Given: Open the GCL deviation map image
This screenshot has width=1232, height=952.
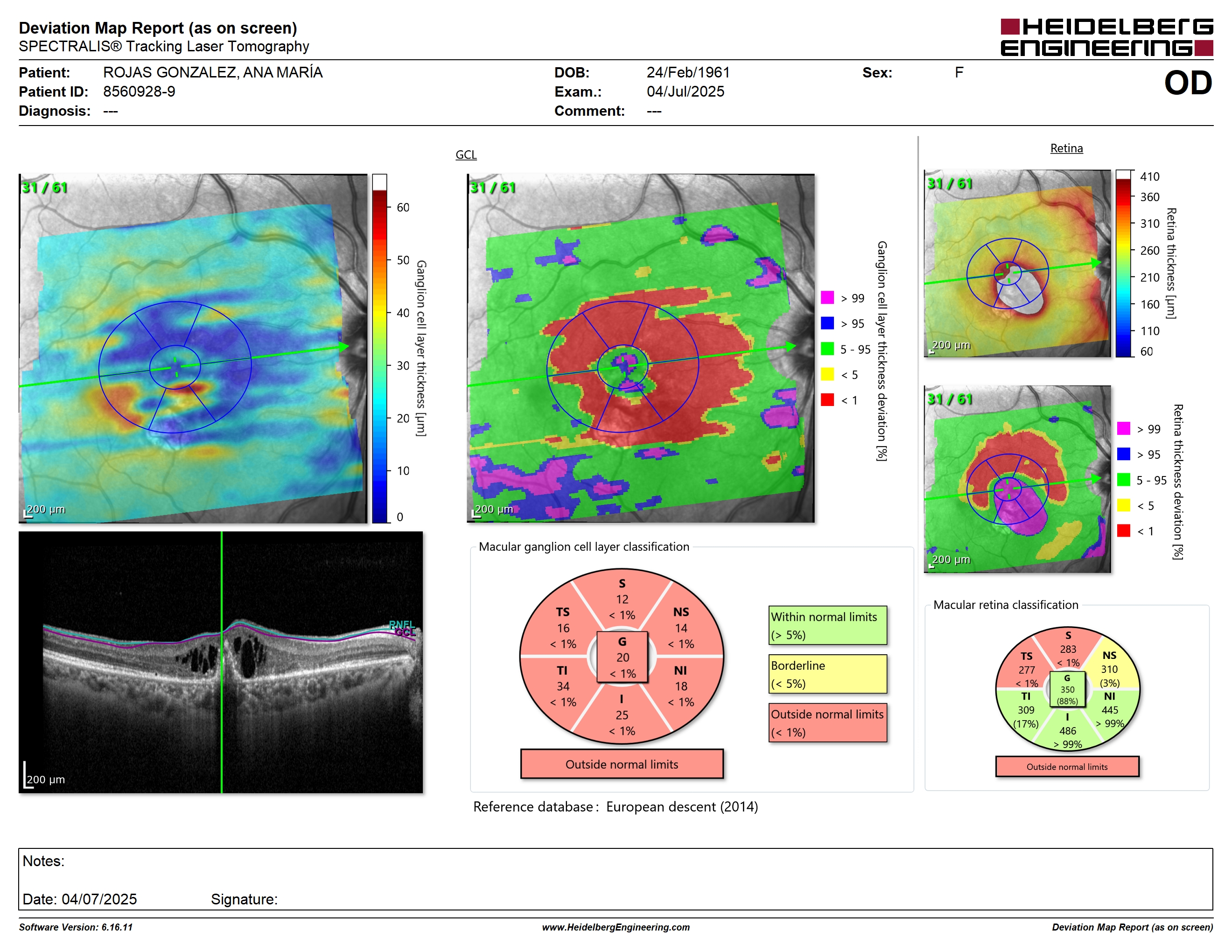Looking at the screenshot, I should click(641, 348).
